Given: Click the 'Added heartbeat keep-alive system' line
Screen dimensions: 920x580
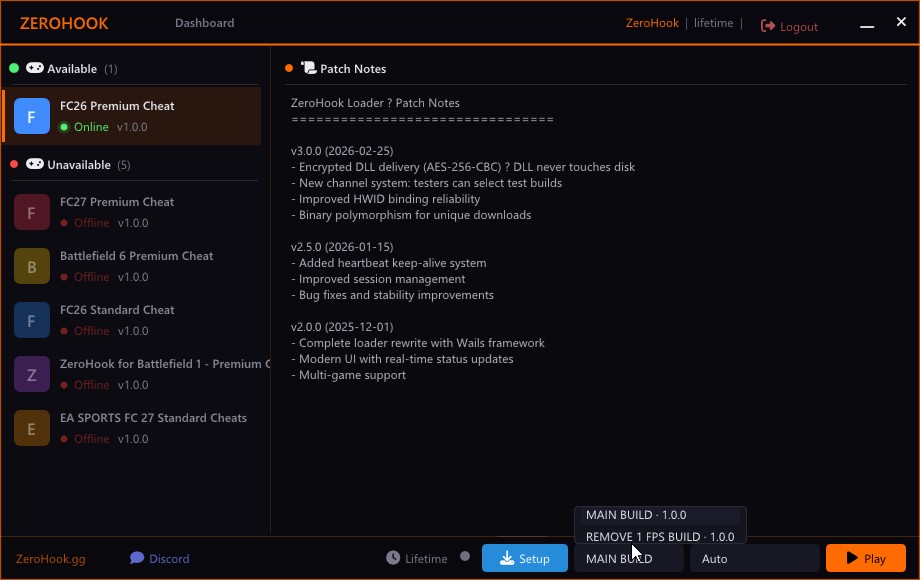Looking at the screenshot, I should coord(388,263).
